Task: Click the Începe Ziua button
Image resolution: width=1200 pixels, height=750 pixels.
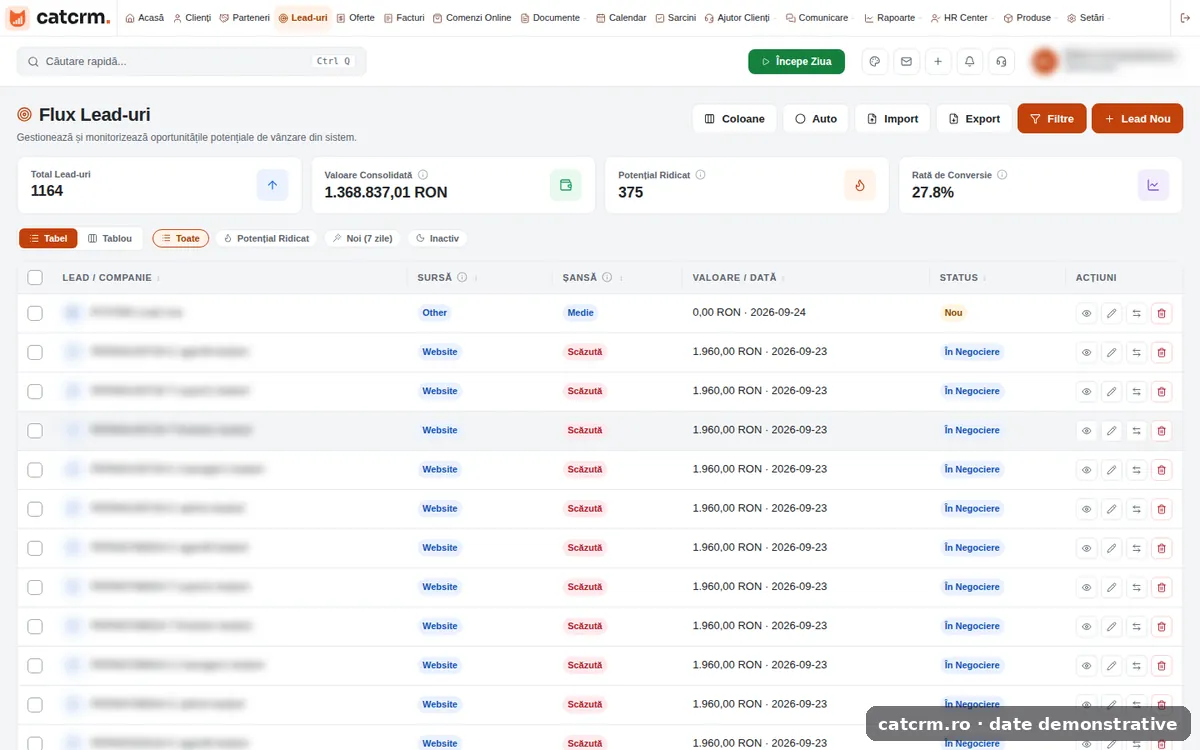Action: click(x=796, y=61)
